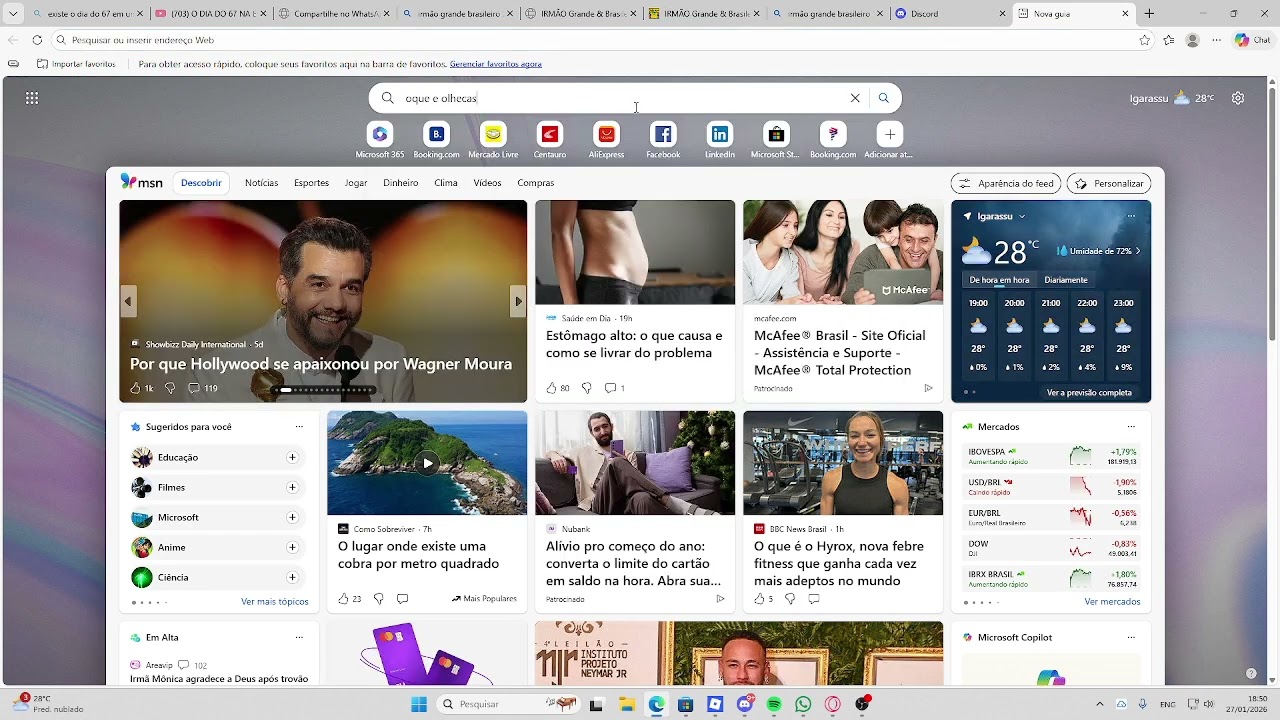This screenshot has width=1280, height=720.
Task: Go to next slide in featured carousel
Action: coord(517,301)
